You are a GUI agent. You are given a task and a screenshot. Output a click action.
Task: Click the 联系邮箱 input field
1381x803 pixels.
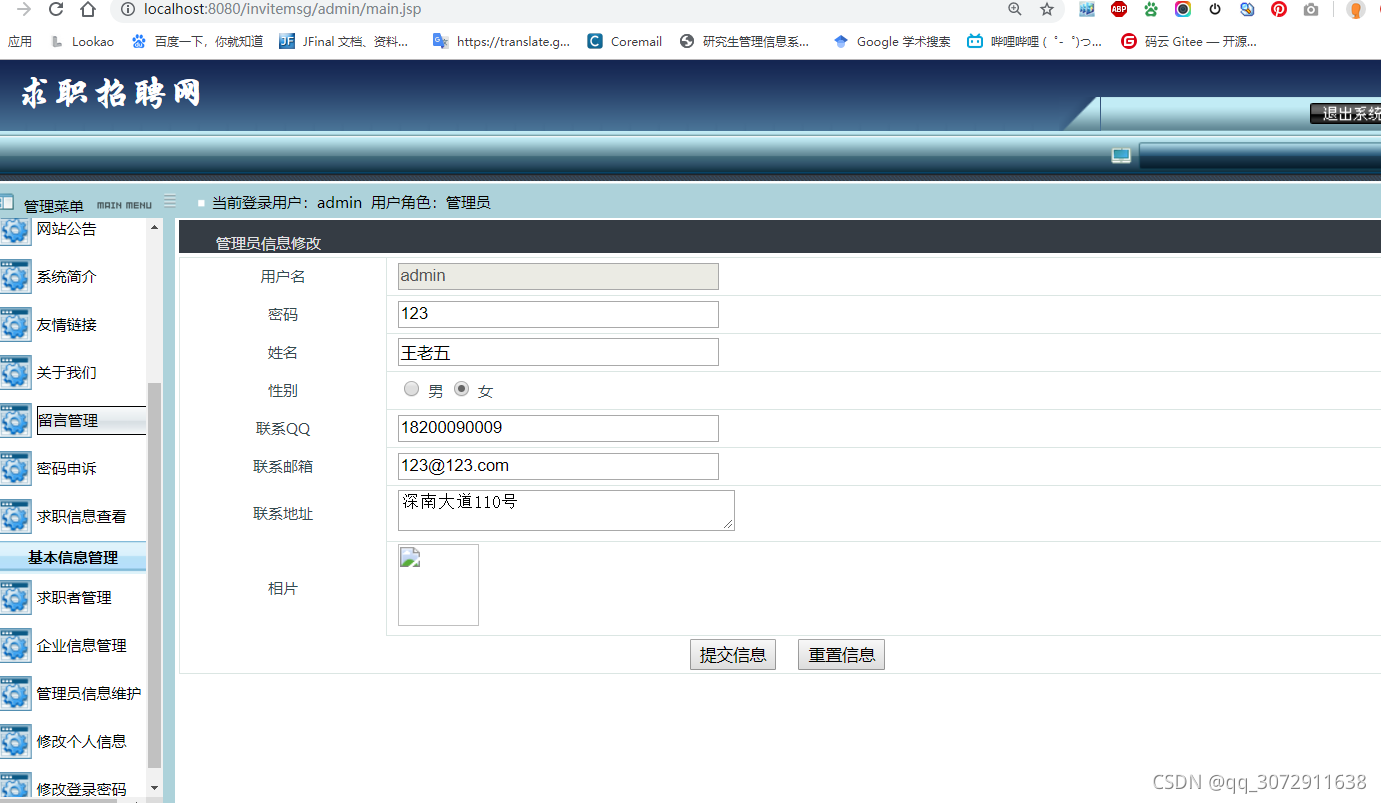pyautogui.click(x=558, y=466)
